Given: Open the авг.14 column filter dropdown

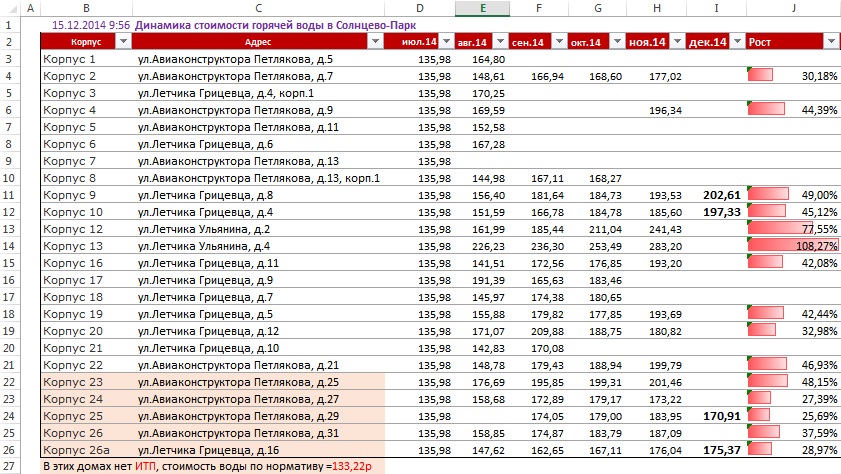Looking at the screenshot, I should click(500, 41).
